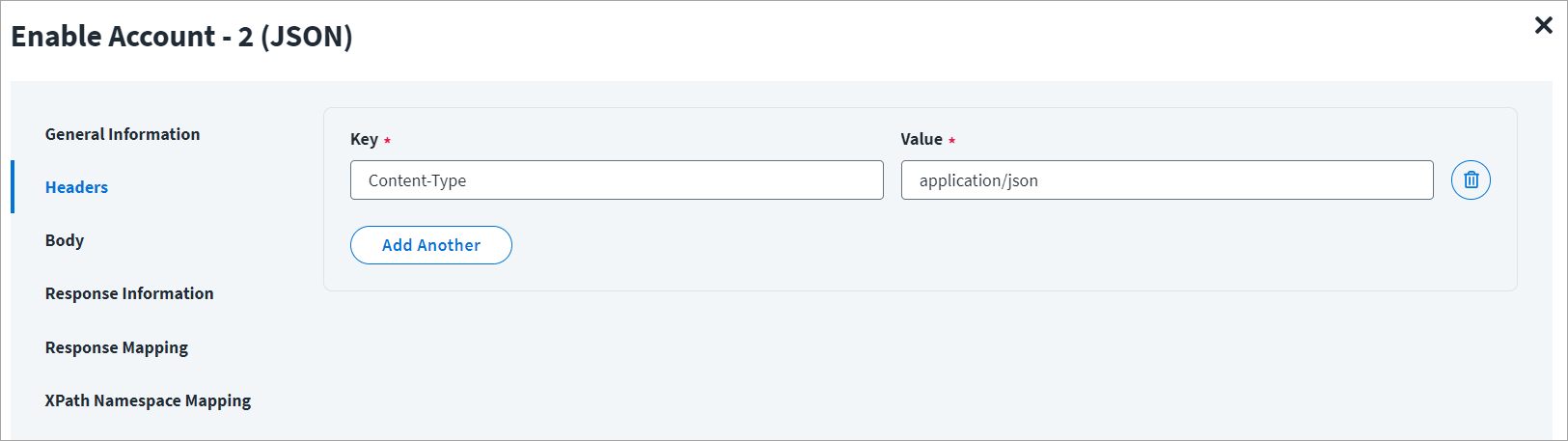Open the Response Mapping section
Screen dimensions: 1568x441
click(117, 347)
